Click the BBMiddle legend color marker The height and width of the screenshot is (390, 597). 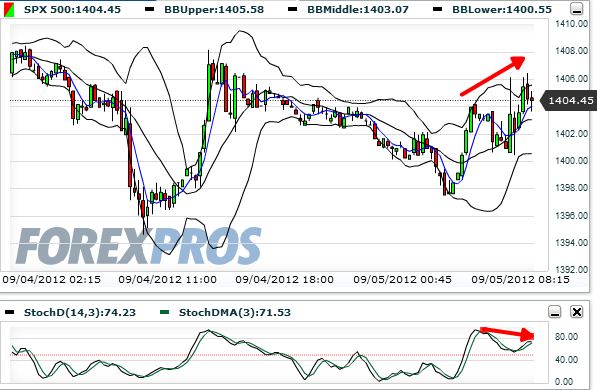click(x=292, y=9)
